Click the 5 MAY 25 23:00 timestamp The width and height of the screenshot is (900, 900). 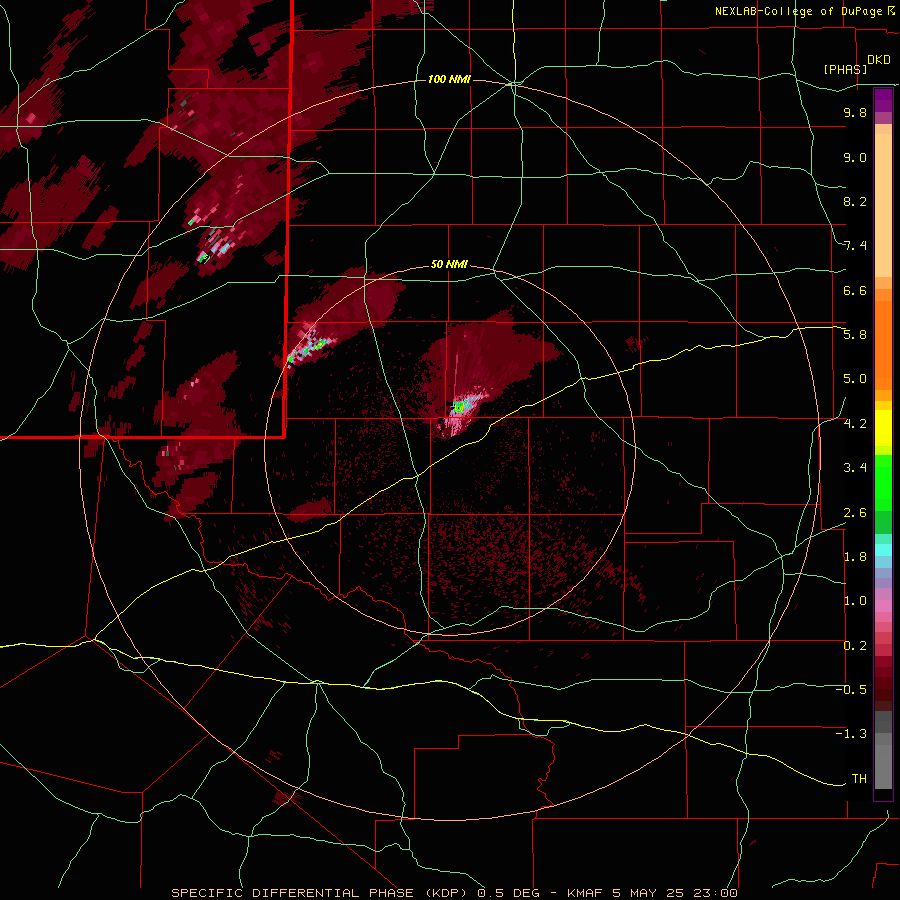pos(675,893)
